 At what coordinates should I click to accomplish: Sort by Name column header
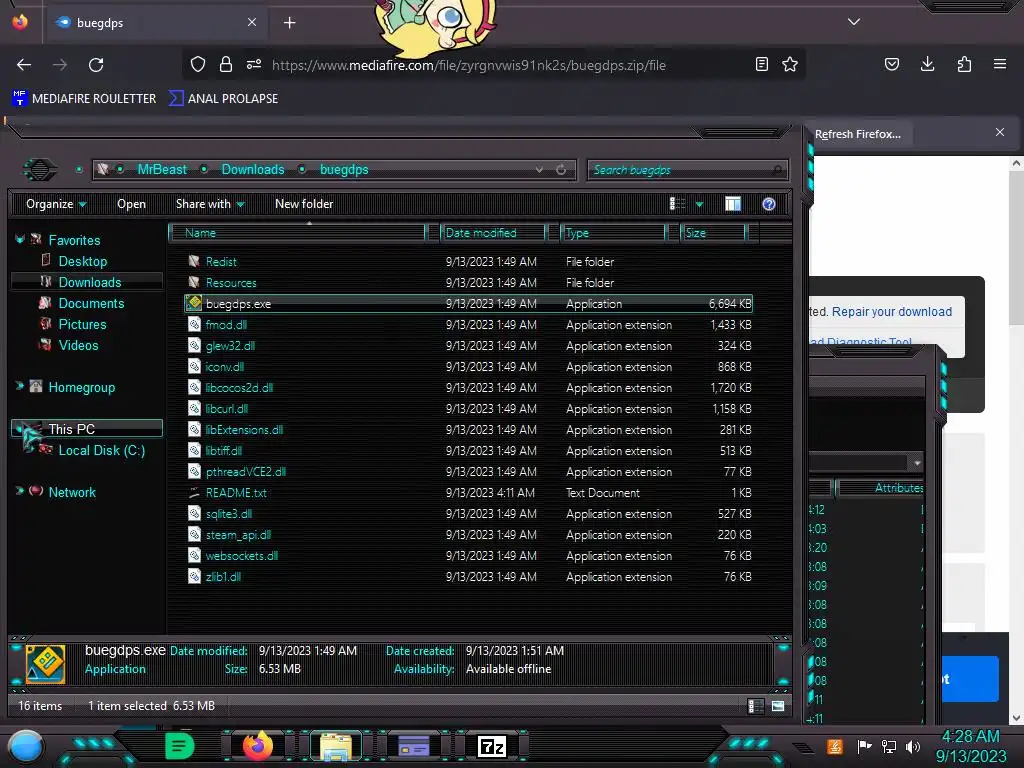[297, 233]
